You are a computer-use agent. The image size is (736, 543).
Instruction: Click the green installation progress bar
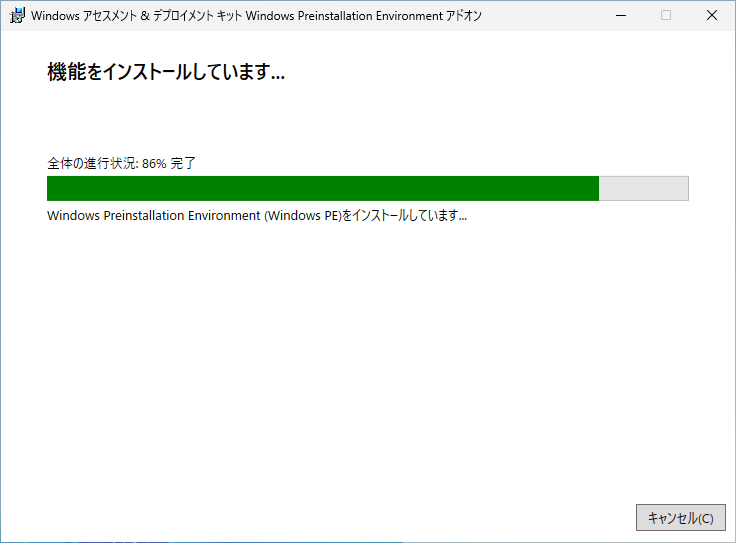coord(368,189)
